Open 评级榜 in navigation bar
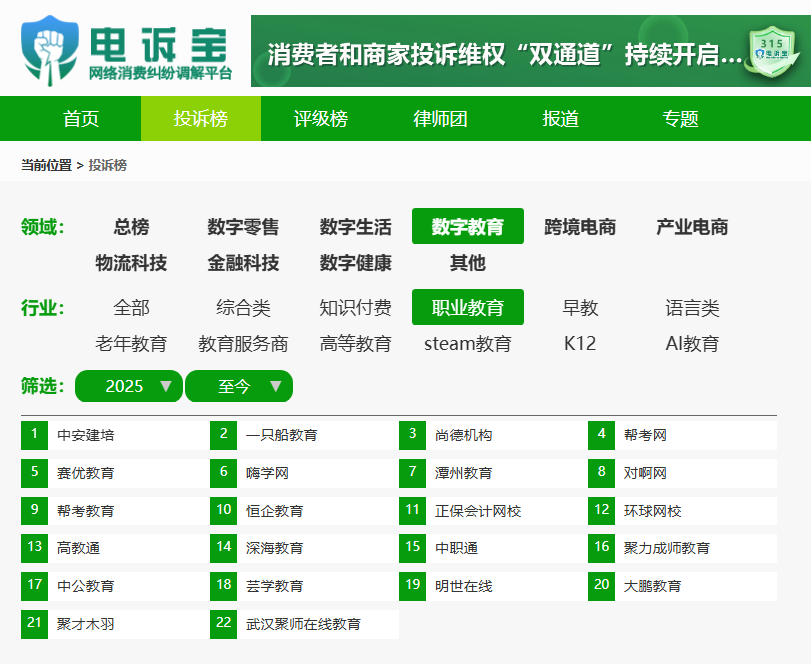 pos(321,118)
